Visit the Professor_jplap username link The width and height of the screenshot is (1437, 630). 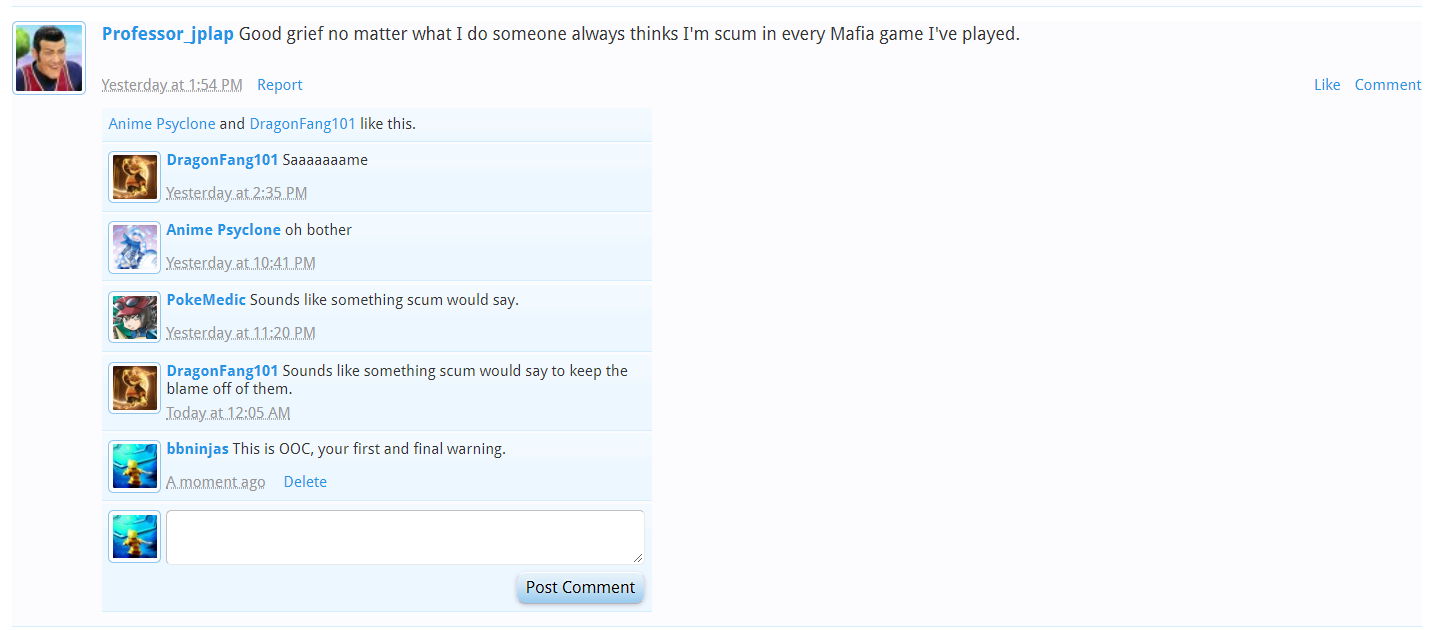point(168,34)
